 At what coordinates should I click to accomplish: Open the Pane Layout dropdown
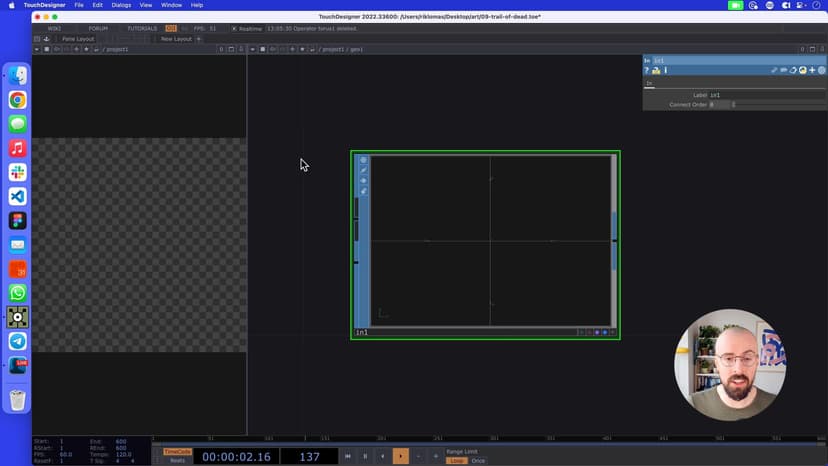(77, 39)
